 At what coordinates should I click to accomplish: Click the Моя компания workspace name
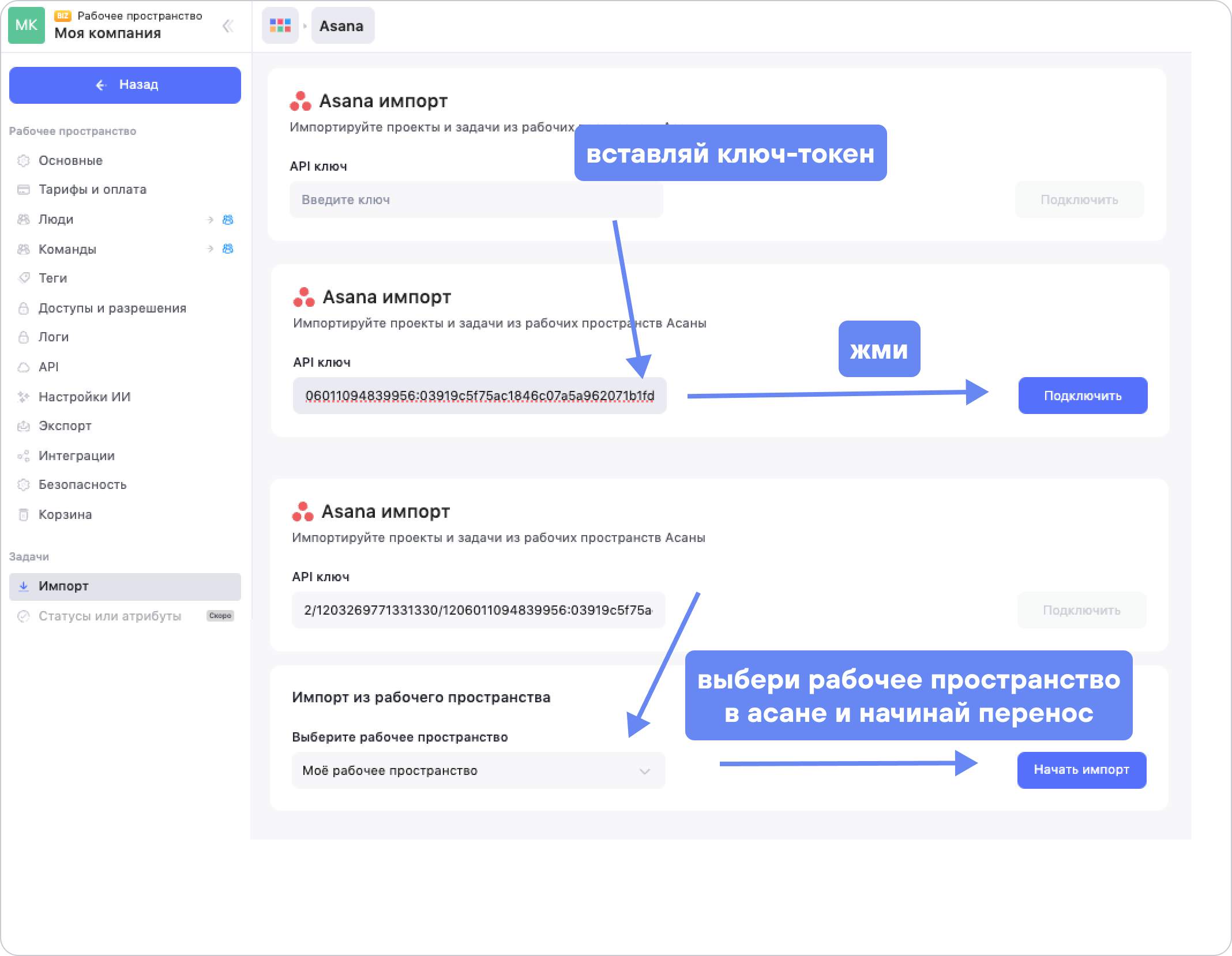[x=108, y=33]
